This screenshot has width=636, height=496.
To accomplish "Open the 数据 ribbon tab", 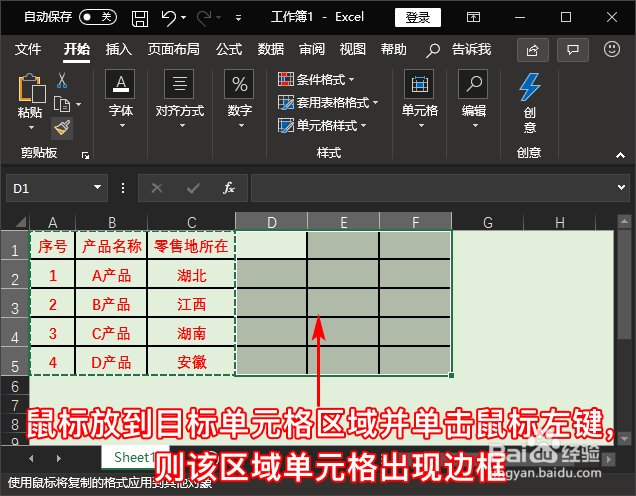I will (x=271, y=49).
